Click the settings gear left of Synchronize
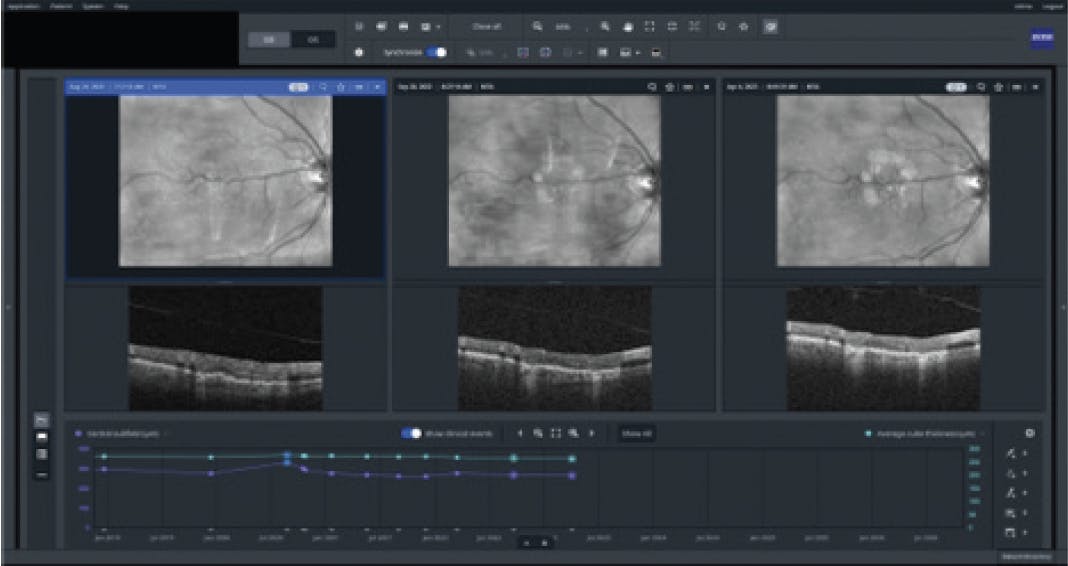This screenshot has height=566, width=1068. (359, 52)
